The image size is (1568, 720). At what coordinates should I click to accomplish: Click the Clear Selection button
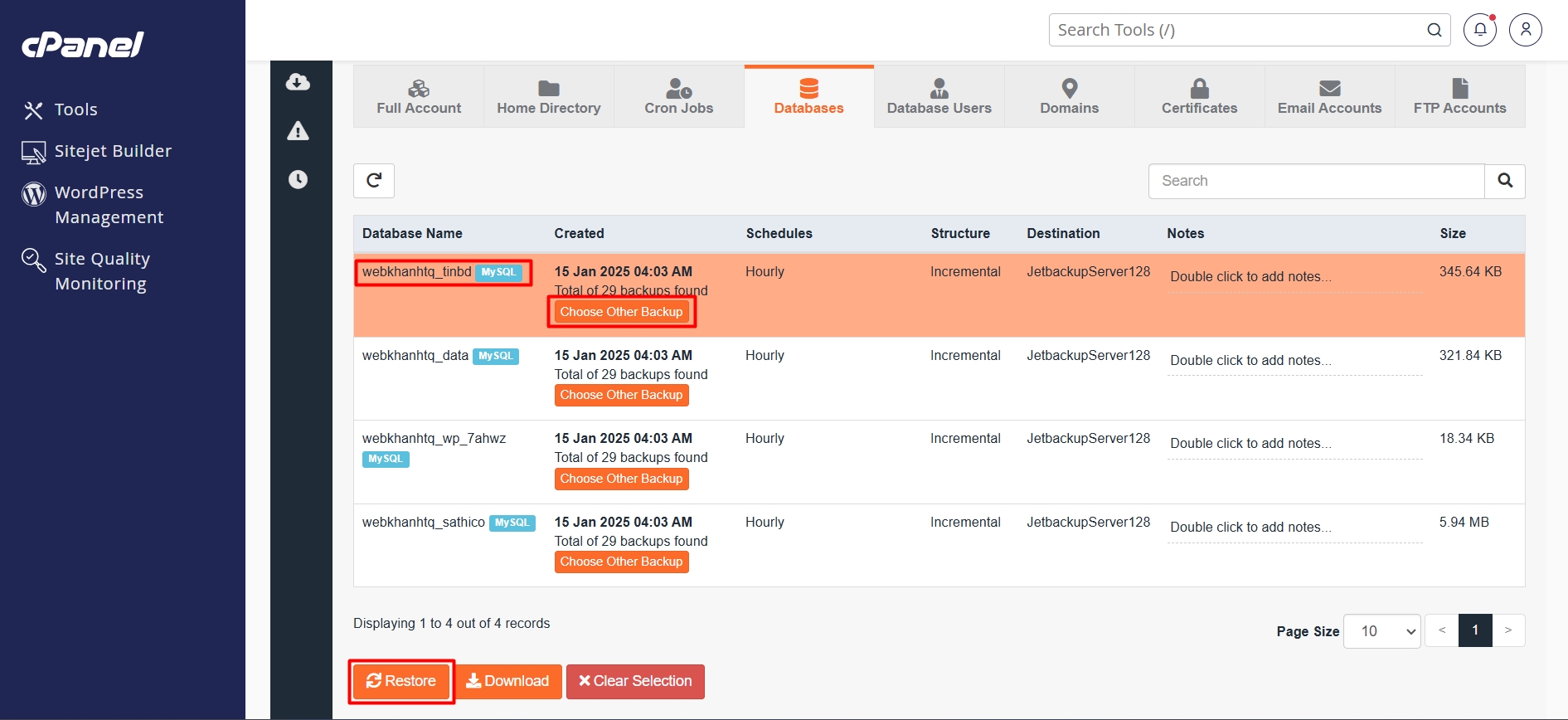(635, 681)
